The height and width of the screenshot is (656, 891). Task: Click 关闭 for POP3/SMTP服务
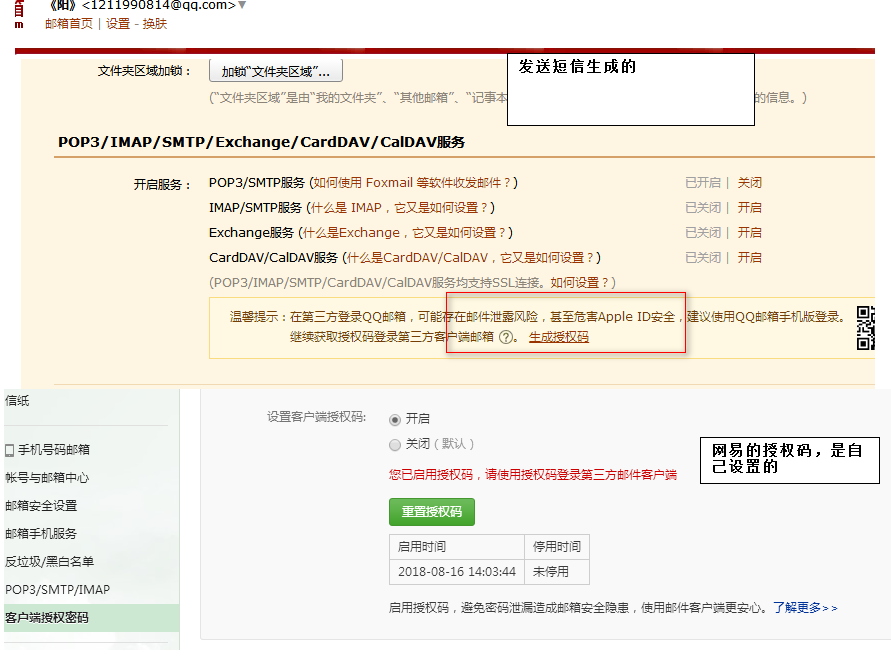coord(750,183)
